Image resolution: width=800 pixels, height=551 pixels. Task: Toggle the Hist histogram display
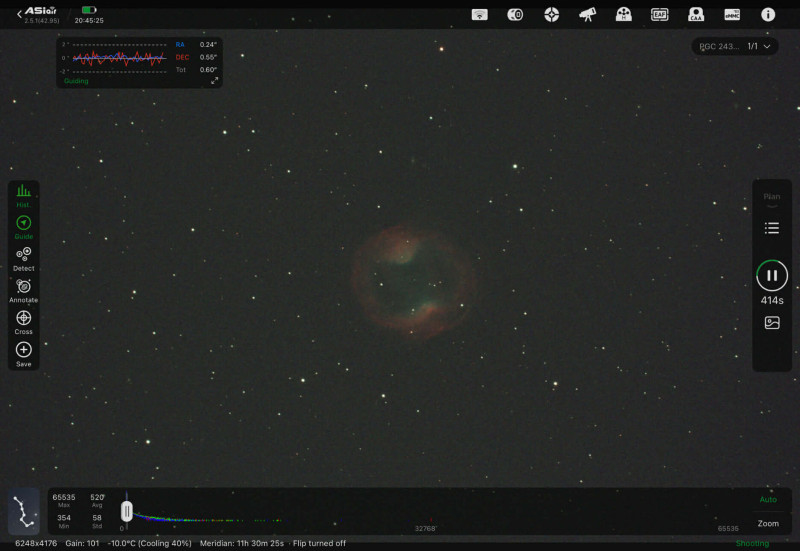point(23,194)
